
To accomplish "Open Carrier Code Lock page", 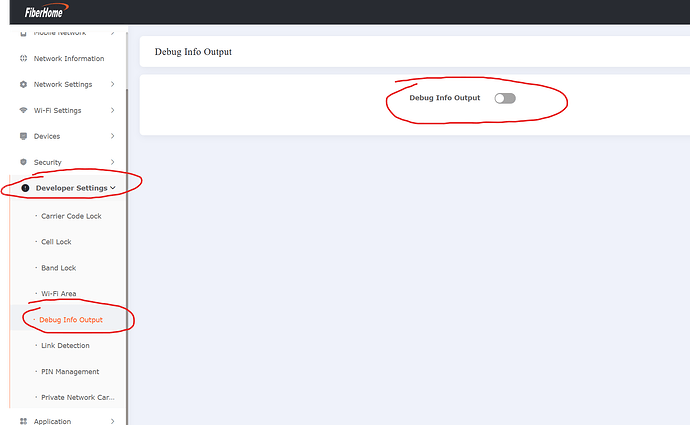I will pos(71,216).
